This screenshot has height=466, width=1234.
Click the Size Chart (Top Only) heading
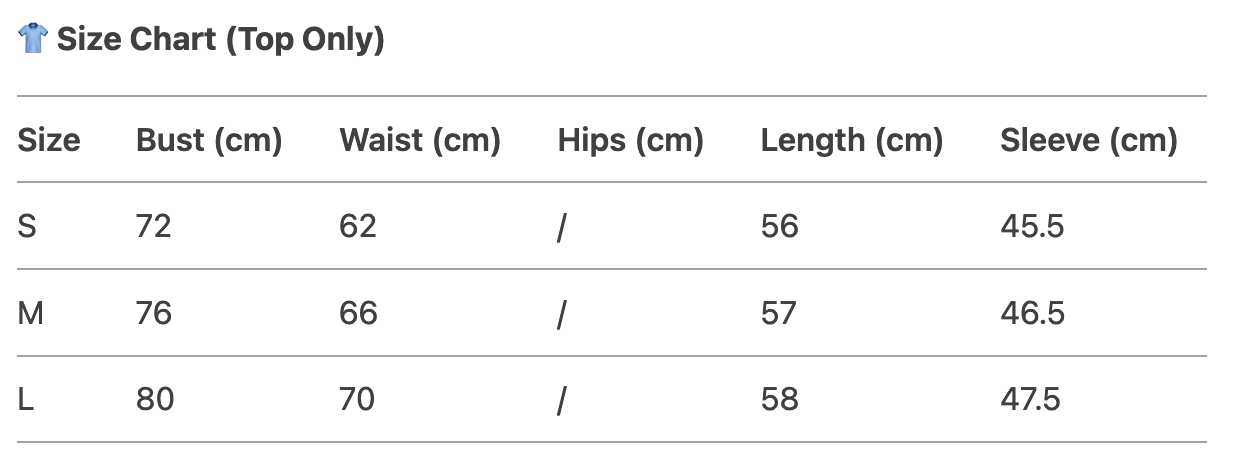pyautogui.click(x=220, y=40)
